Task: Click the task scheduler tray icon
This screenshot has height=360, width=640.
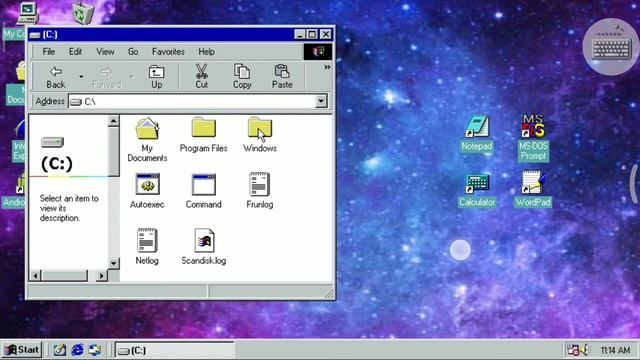Action: (573, 350)
